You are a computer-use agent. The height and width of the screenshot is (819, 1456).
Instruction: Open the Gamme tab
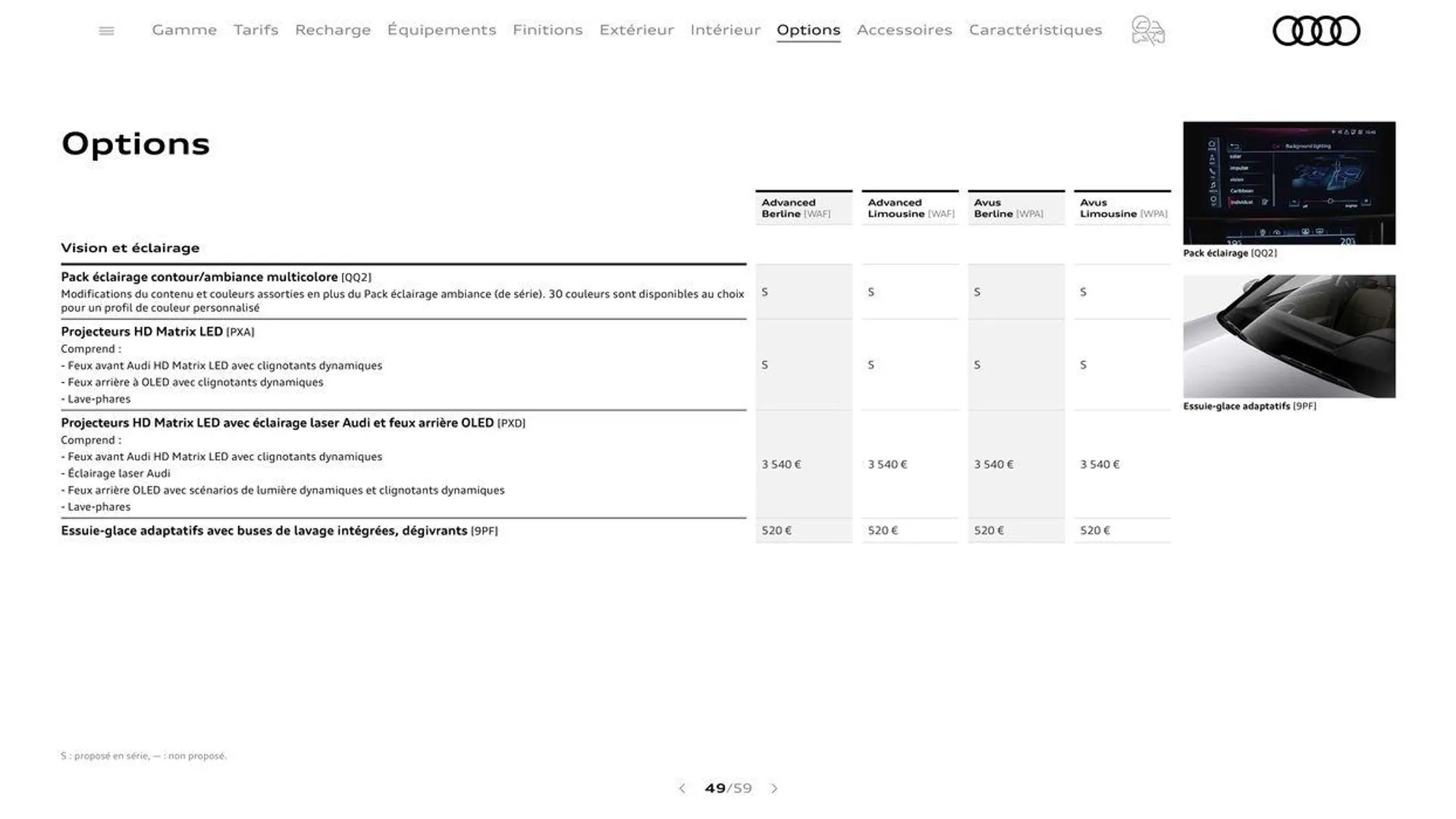pyautogui.click(x=184, y=30)
